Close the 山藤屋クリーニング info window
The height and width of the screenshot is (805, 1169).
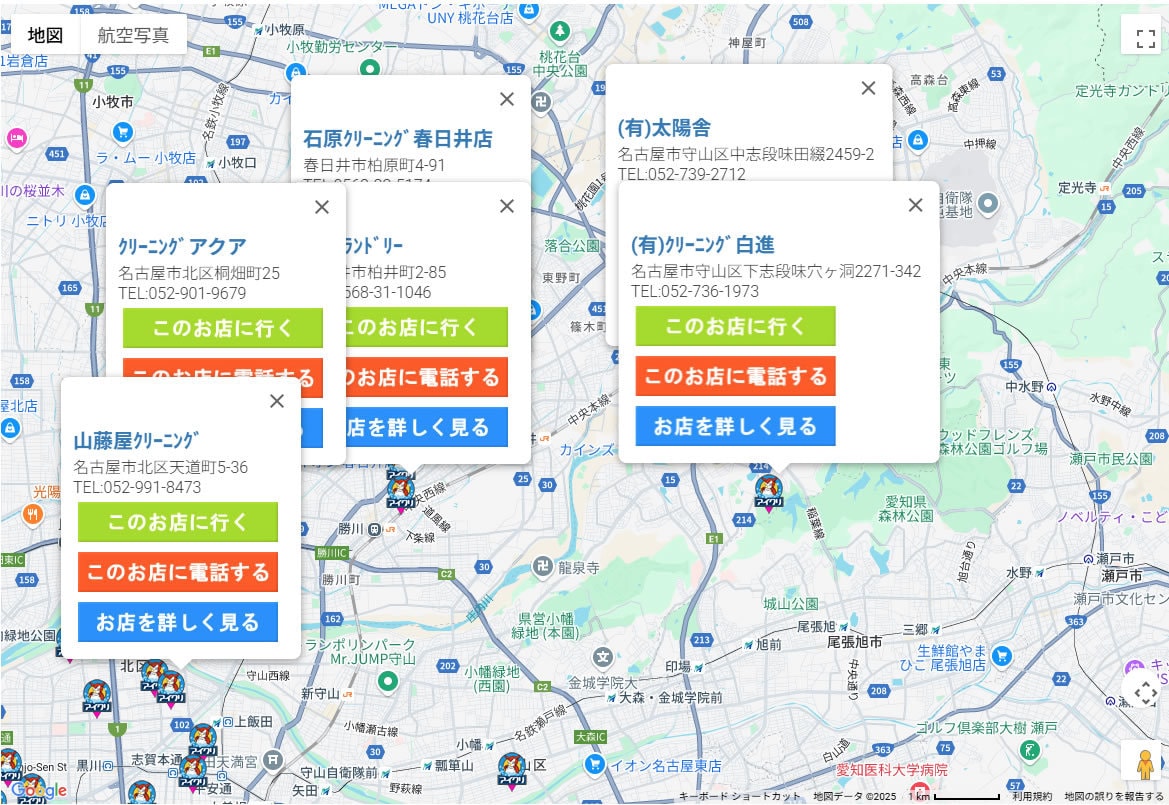[277, 401]
